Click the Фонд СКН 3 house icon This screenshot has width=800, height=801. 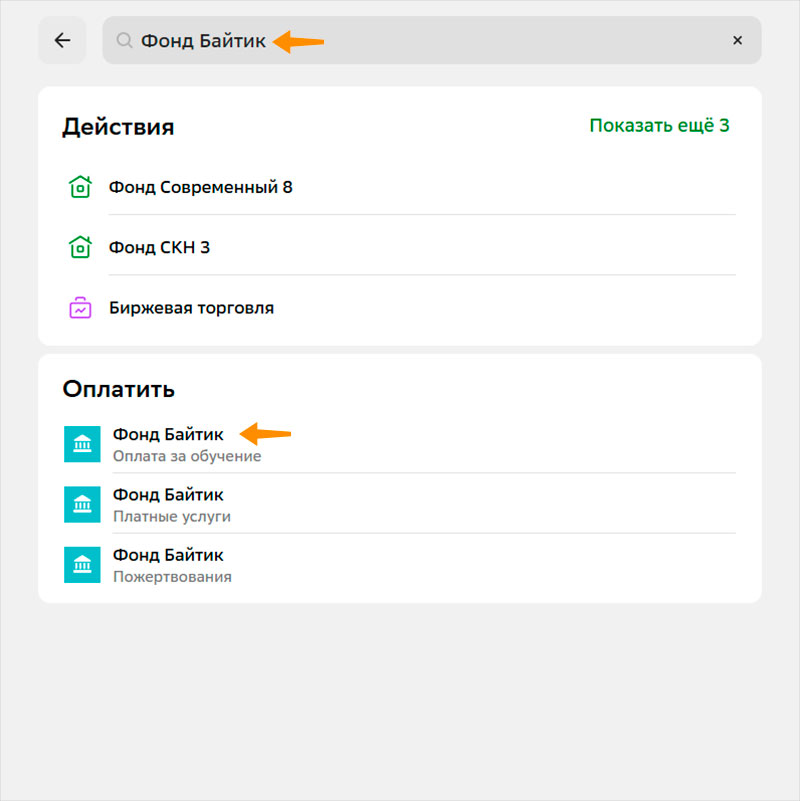tap(80, 247)
